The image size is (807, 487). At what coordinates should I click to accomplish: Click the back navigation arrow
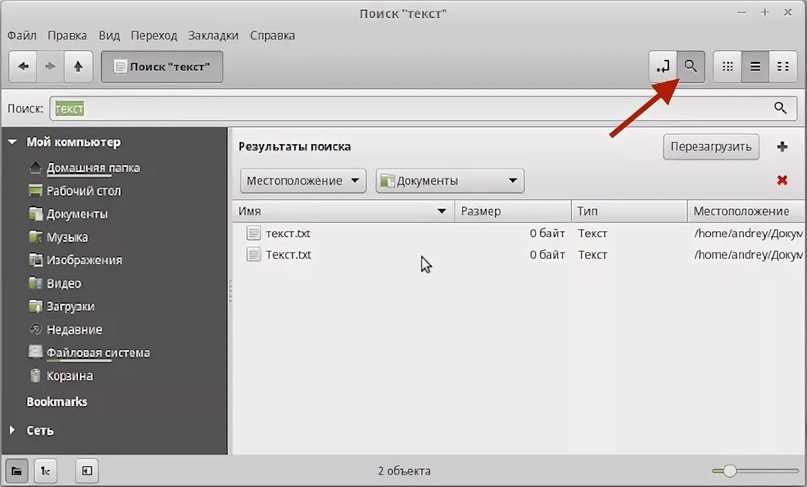23,67
